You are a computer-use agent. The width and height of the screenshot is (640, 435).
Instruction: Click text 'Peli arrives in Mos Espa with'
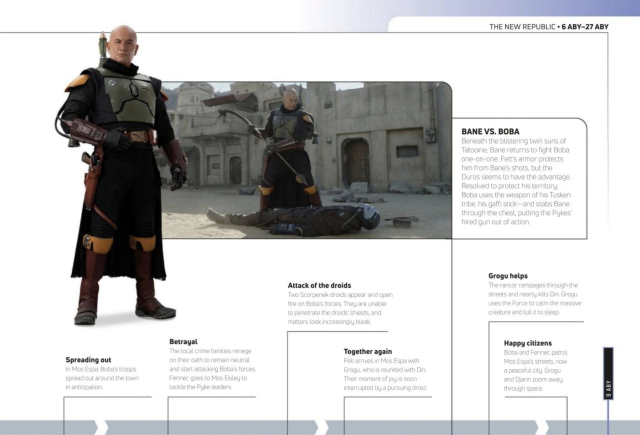pos(381,361)
